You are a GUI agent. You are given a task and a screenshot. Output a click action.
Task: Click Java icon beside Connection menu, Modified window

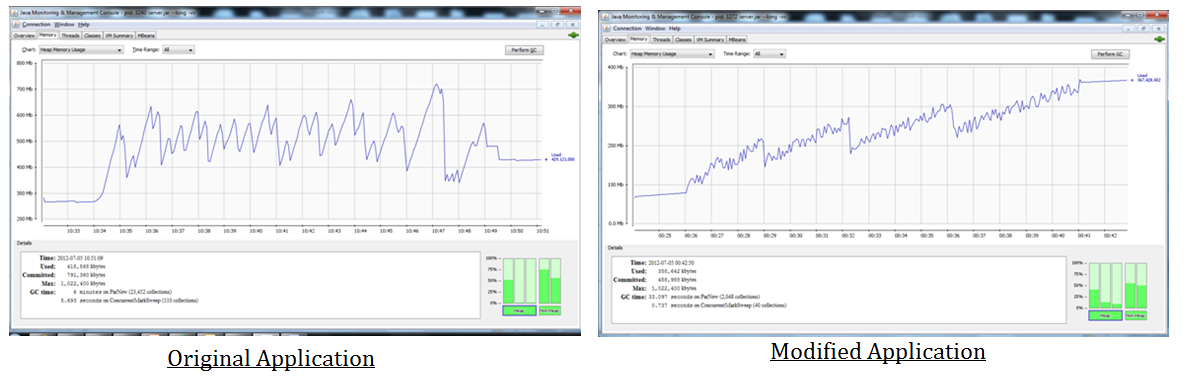606,28
